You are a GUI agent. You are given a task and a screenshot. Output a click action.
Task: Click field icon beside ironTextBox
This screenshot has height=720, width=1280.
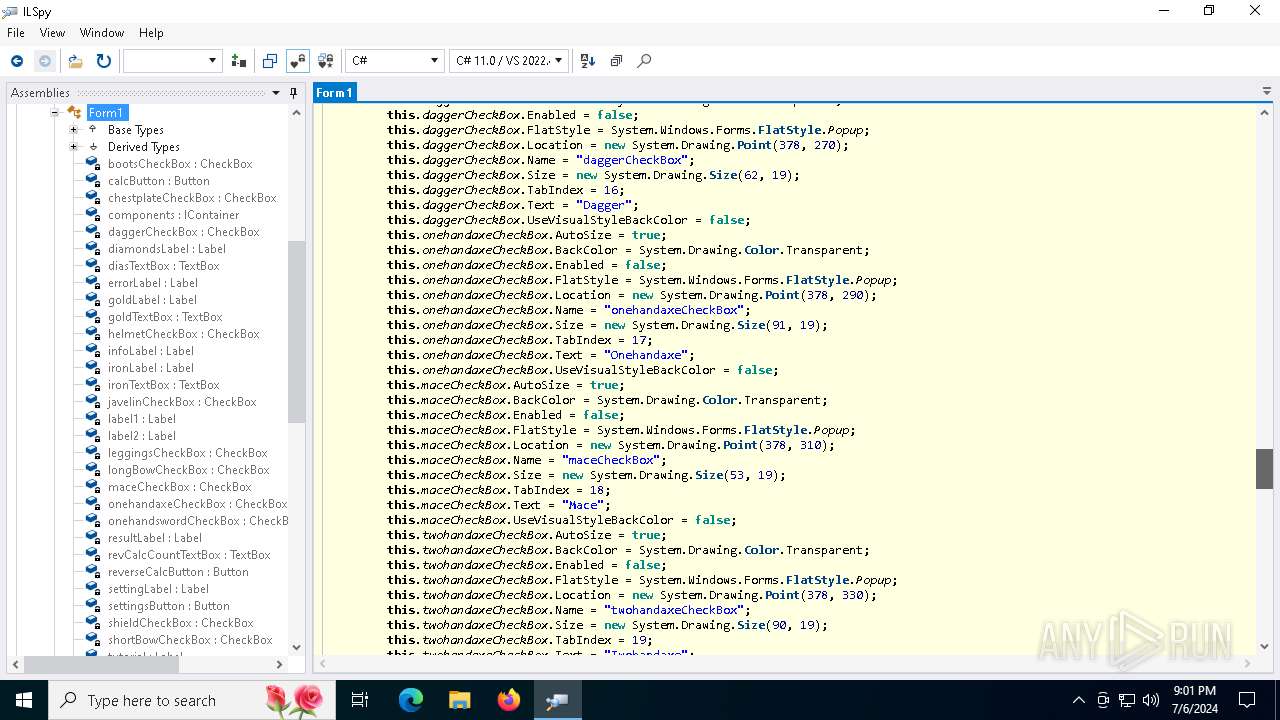[x=93, y=385]
